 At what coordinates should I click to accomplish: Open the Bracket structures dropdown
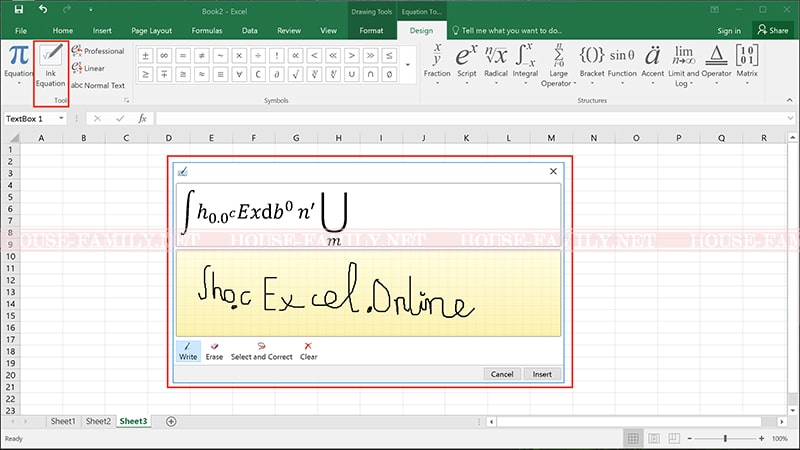(x=592, y=65)
